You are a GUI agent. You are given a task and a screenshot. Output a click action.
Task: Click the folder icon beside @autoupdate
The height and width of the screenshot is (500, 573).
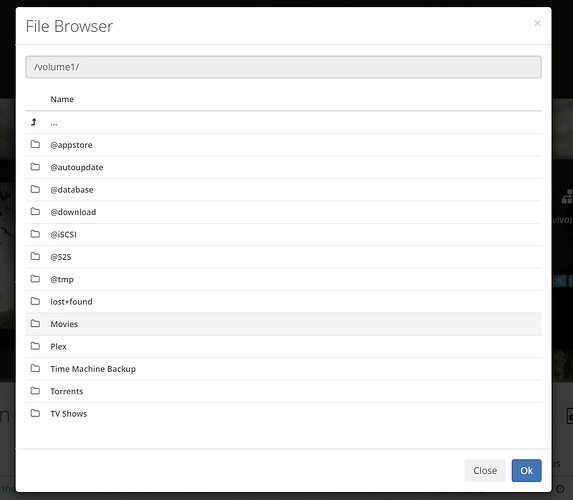35,167
